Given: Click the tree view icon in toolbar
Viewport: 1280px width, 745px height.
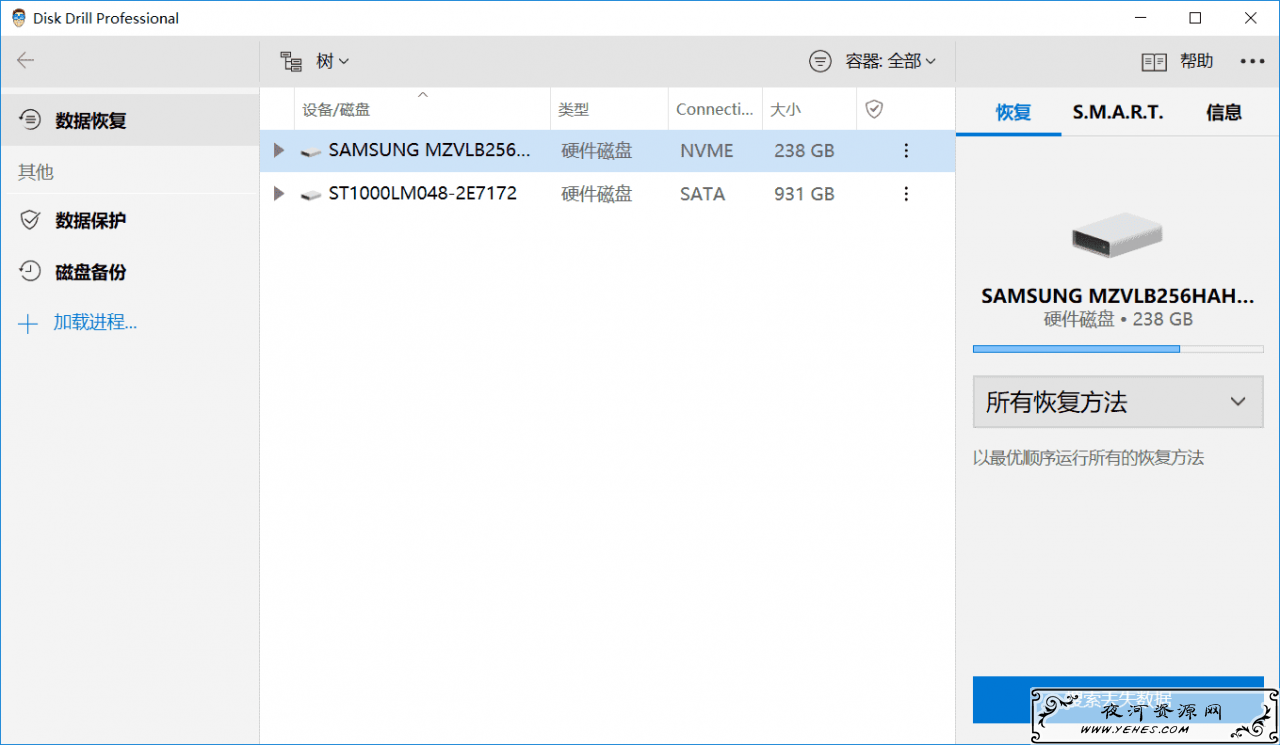Looking at the screenshot, I should coord(291,62).
